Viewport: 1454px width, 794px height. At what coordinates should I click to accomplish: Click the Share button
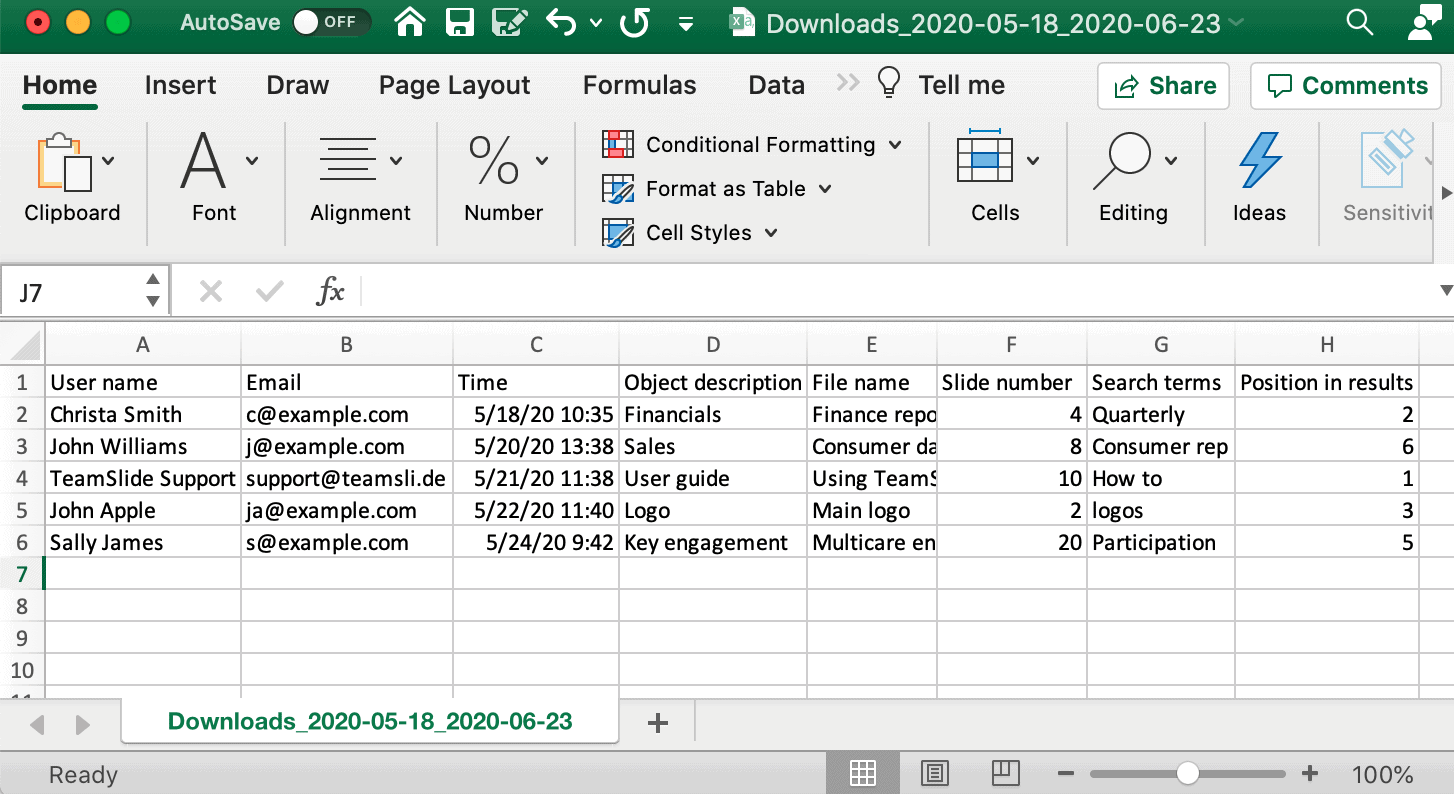point(1163,86)
